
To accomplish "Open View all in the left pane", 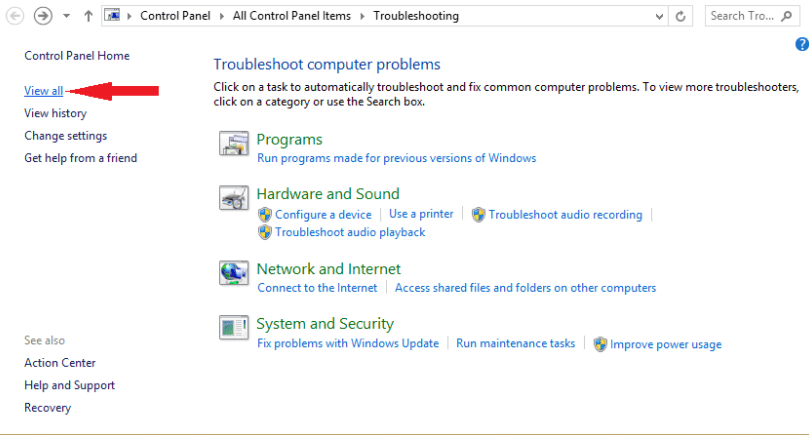I will click(43, 91).
